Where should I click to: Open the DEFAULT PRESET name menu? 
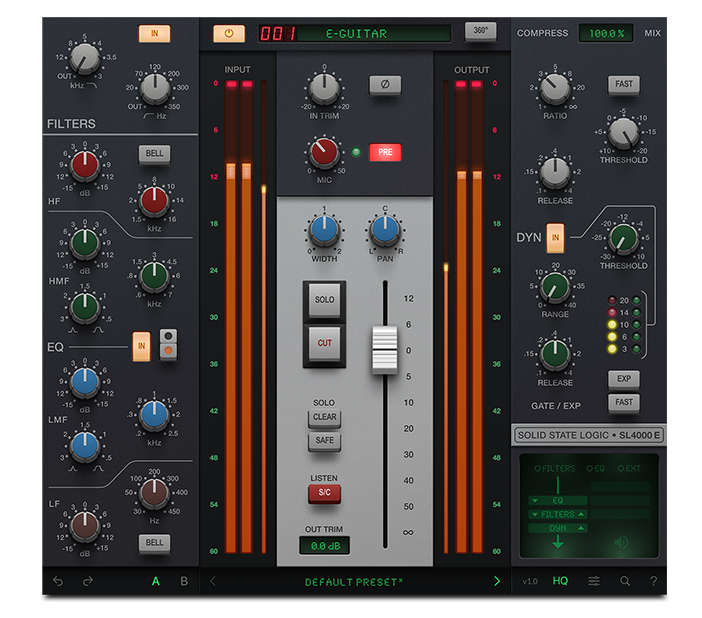point(354,582)
